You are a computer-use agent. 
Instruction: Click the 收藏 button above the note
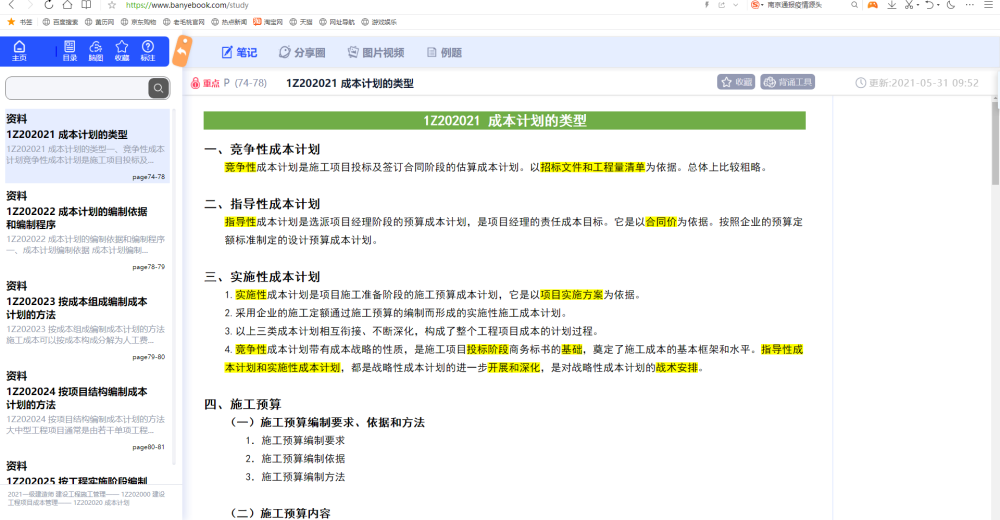(736, 82)
